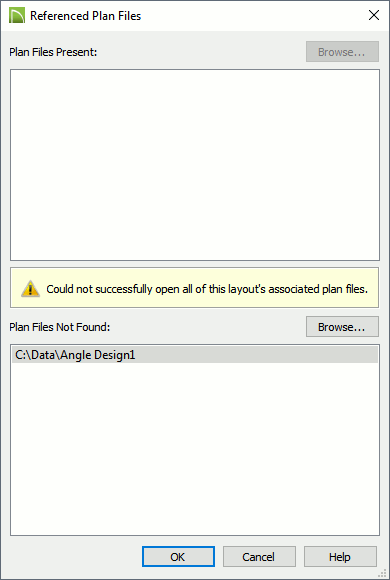Close the Referenced Plan Files dialog
This screenshot has width=390, height=580.
[x=374, y=15]
